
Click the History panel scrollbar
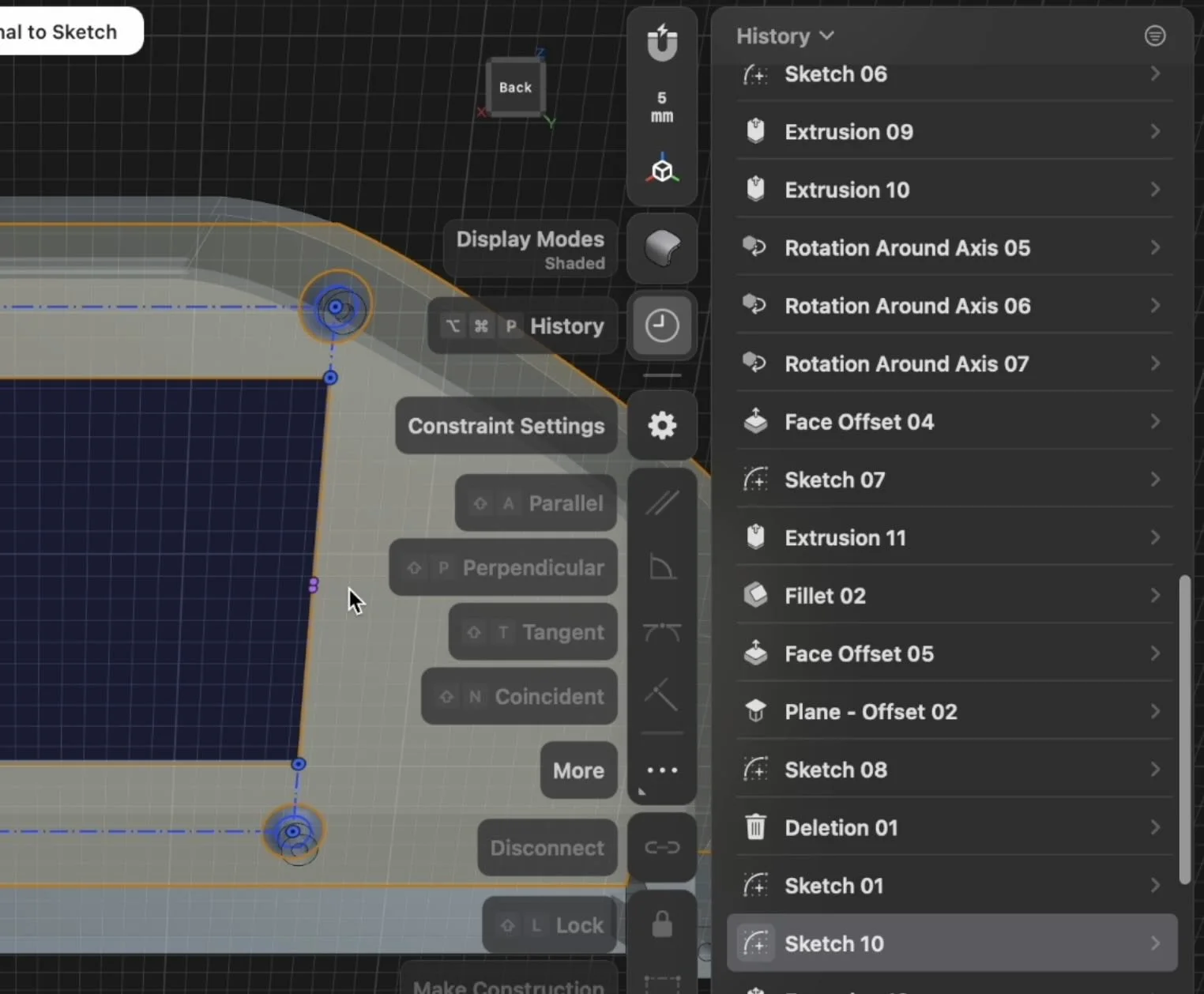click(x=1184, y=727)
